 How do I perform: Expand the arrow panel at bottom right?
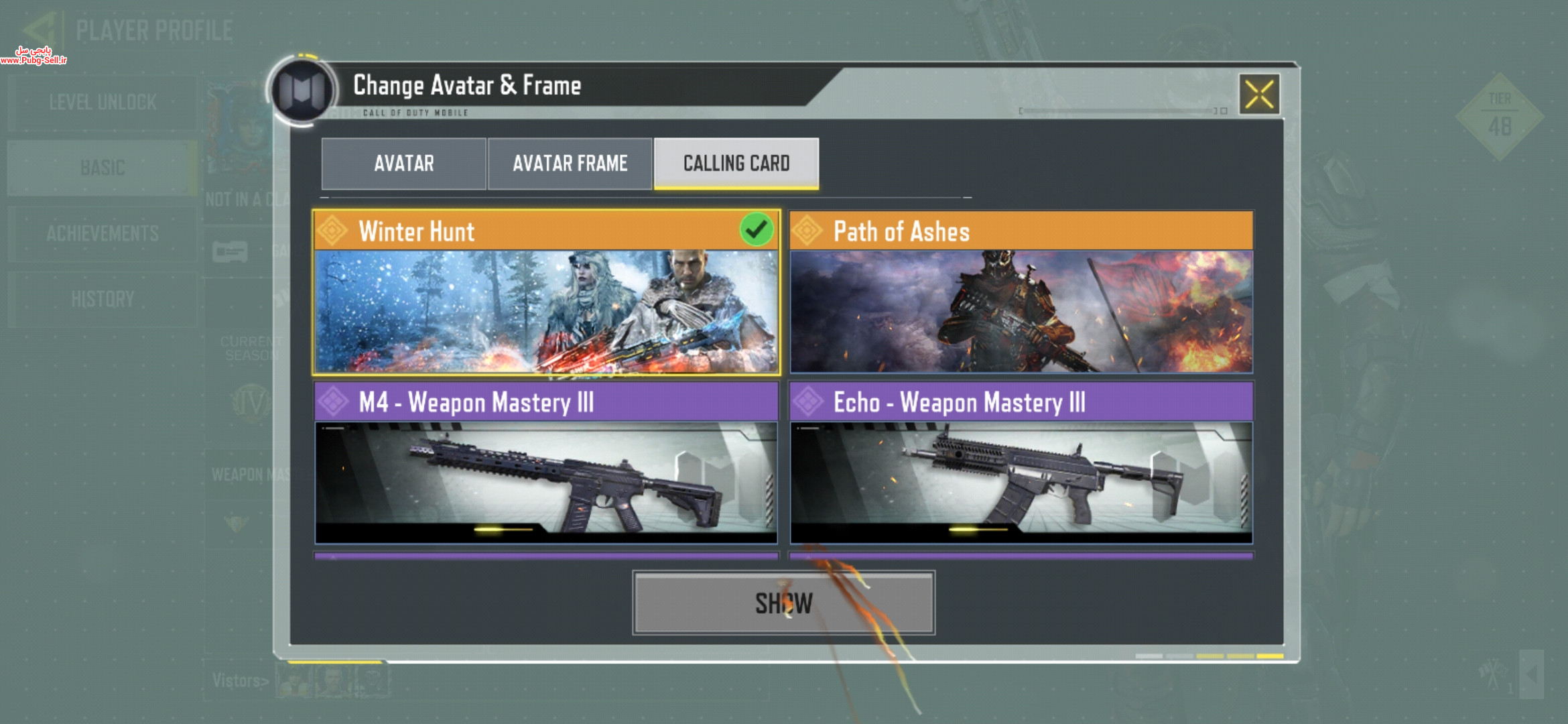click(1531, 673)
